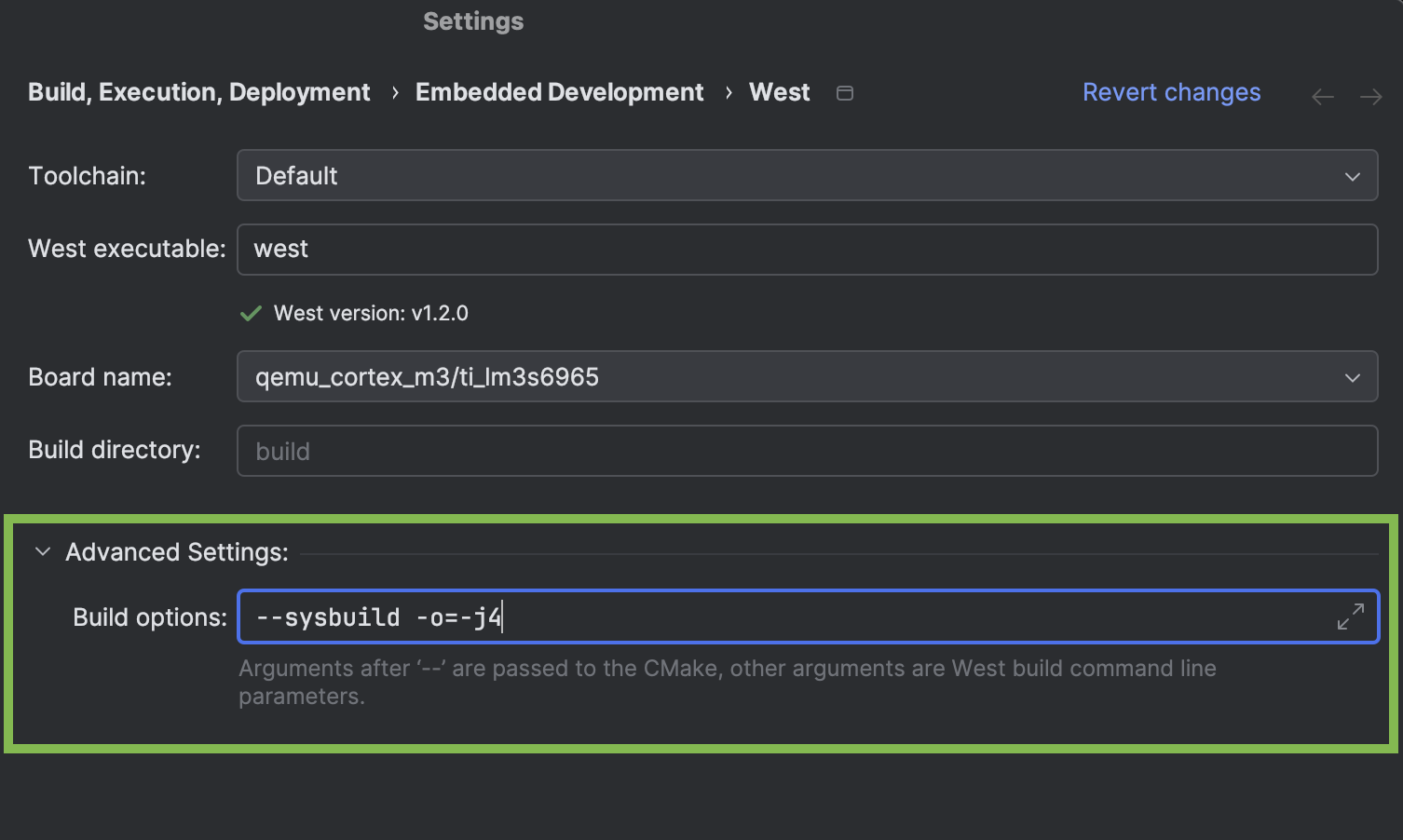
Task: Select the Build, Execution, Deployment breadcrumb
Action: 198,92
